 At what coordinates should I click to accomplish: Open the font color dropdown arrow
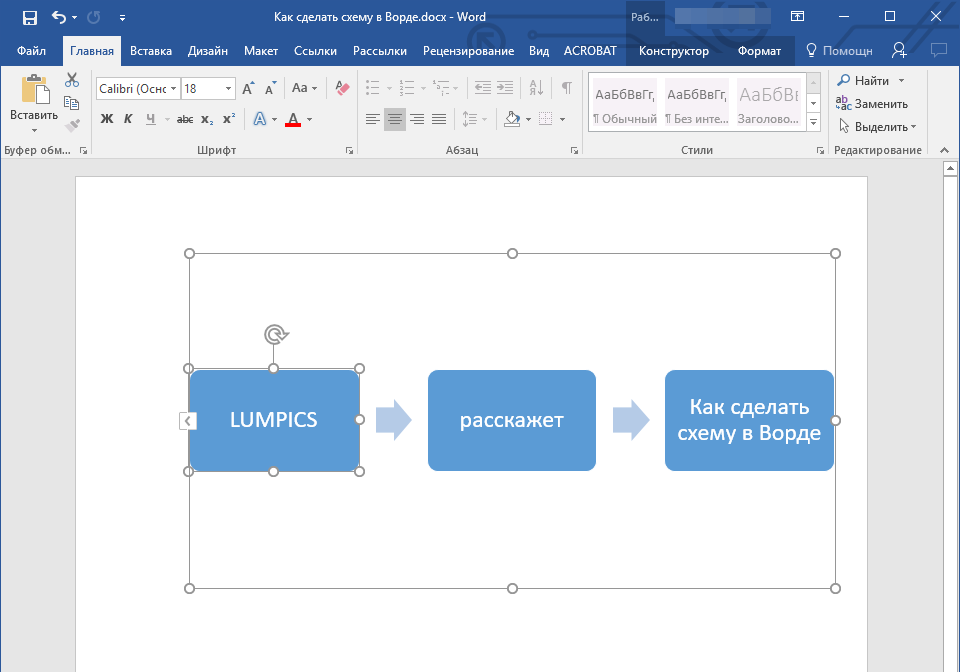tap(310, 119)
